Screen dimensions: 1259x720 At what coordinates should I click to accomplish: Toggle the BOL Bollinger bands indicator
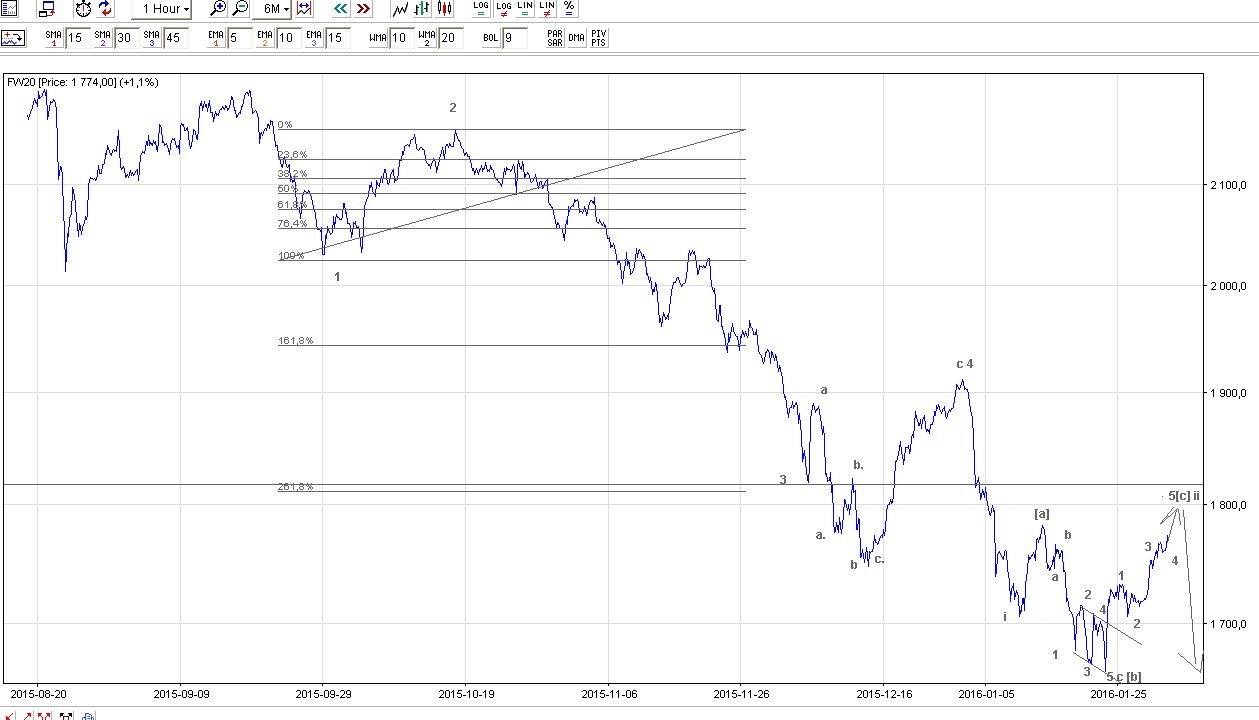490,38
